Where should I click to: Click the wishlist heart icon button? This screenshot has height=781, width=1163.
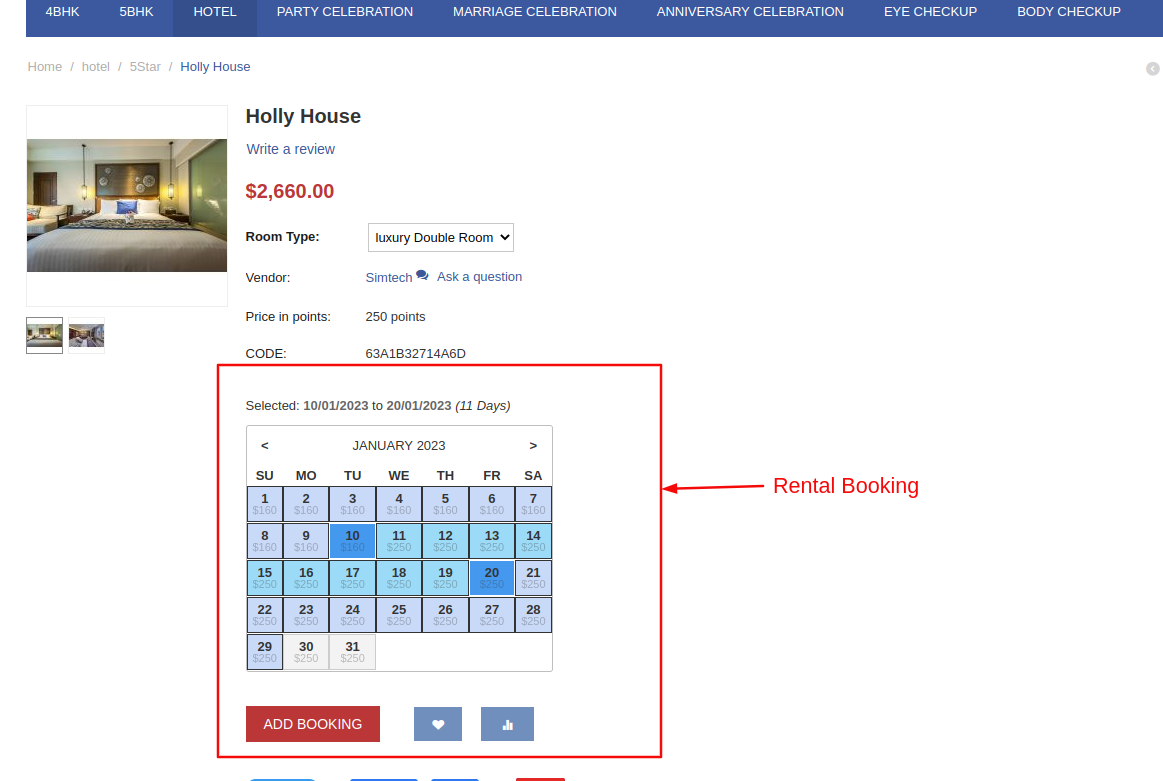437,724
